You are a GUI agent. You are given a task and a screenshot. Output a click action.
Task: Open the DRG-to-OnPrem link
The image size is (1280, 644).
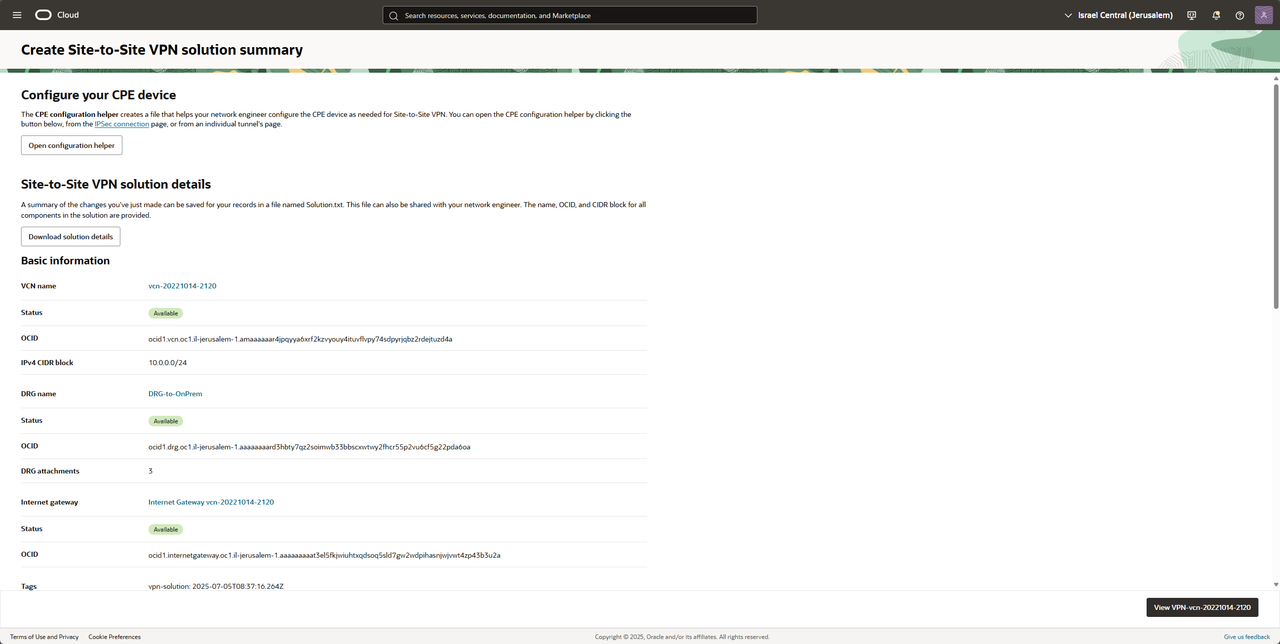[x=175, y=394]
